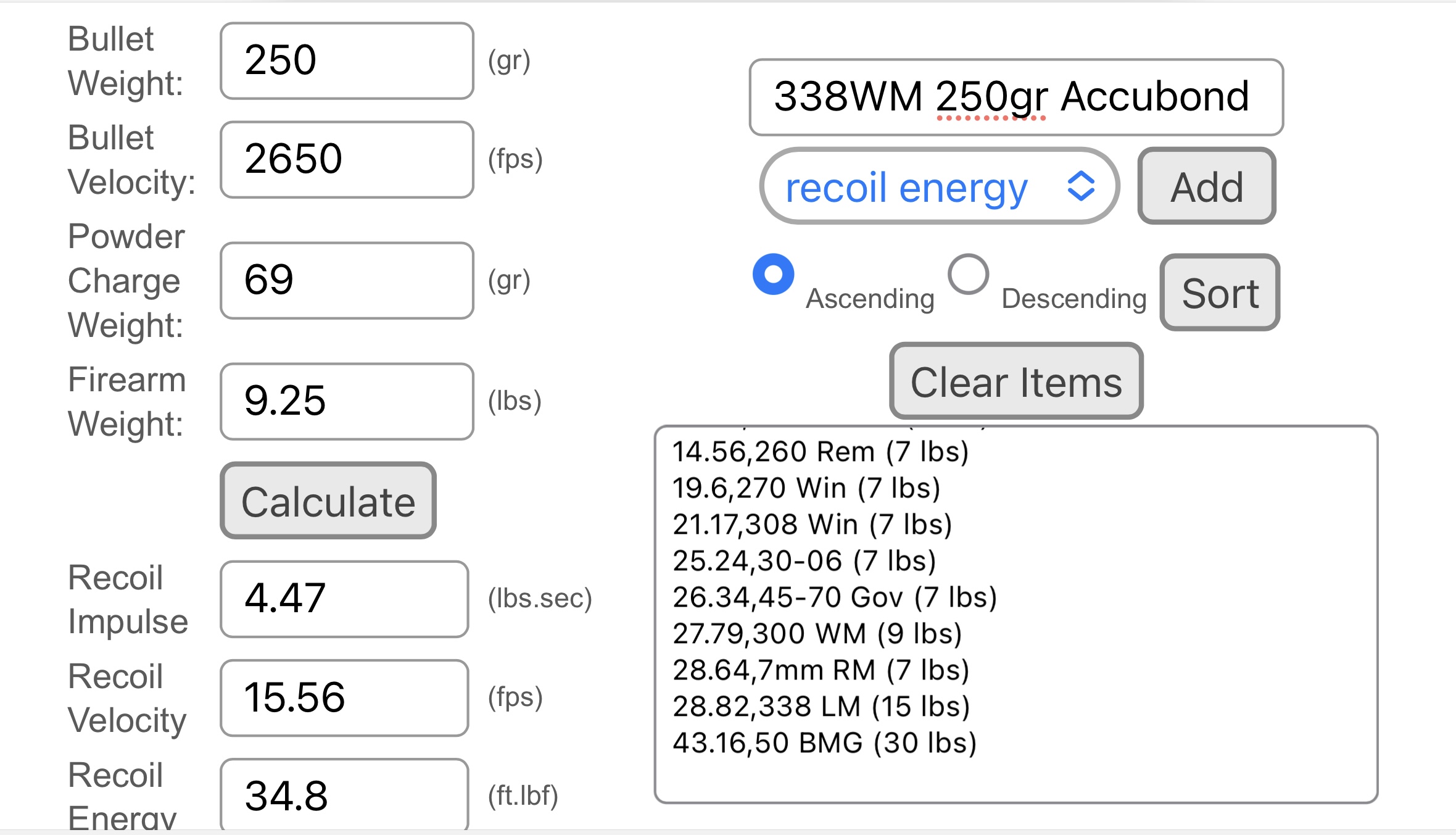Select list row '25.24,30-06 (7 lbs)'
Screen dimensions: 1456x835
[x=805, y=561]
